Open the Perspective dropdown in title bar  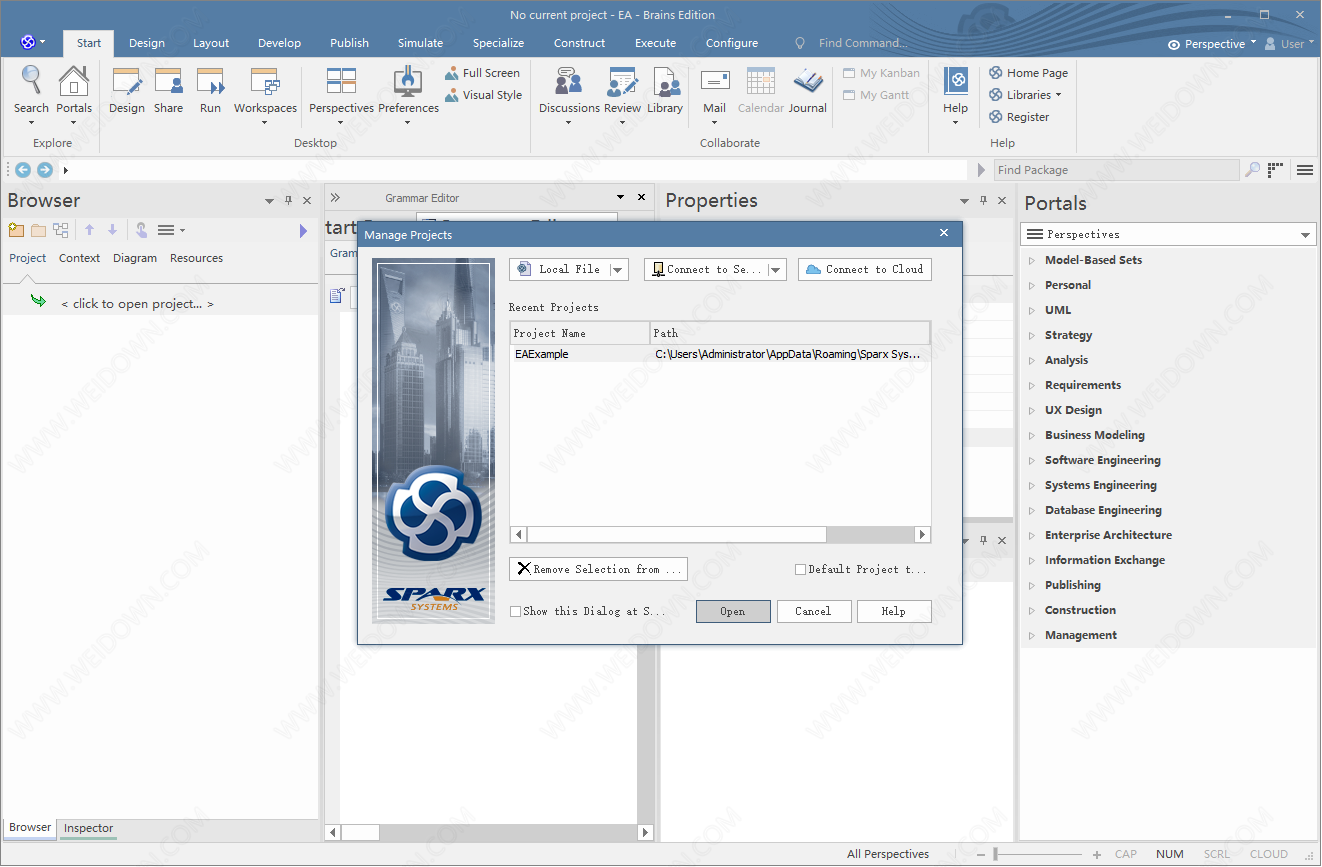1212,44
